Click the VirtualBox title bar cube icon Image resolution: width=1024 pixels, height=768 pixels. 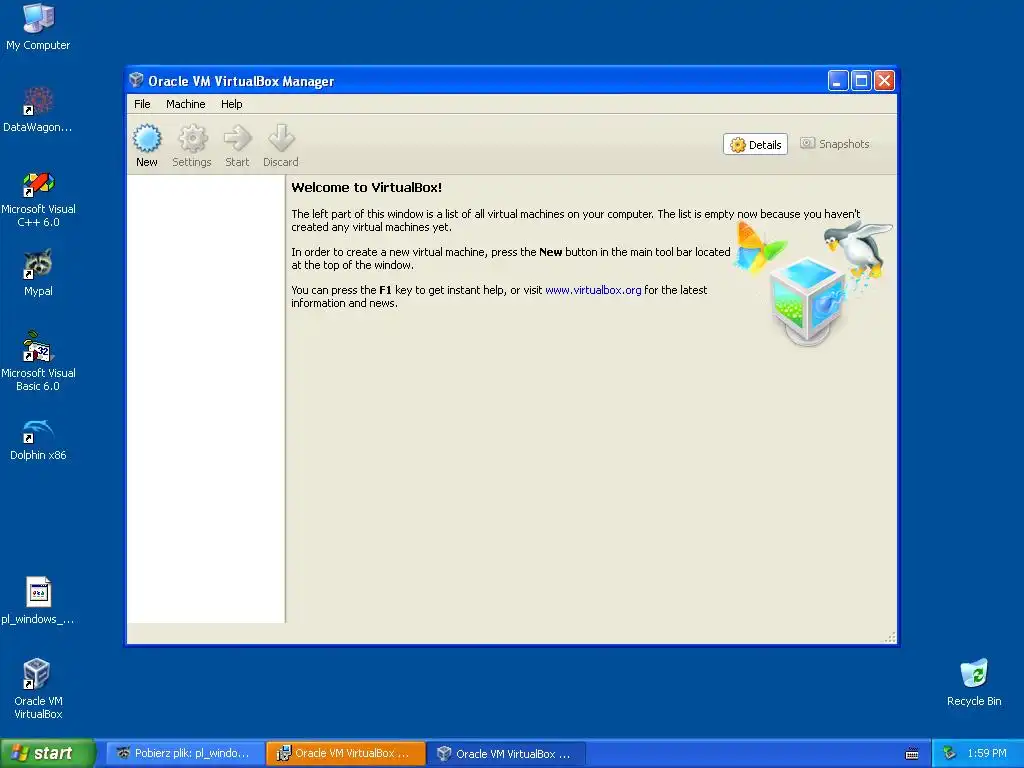tap(136, 80)
